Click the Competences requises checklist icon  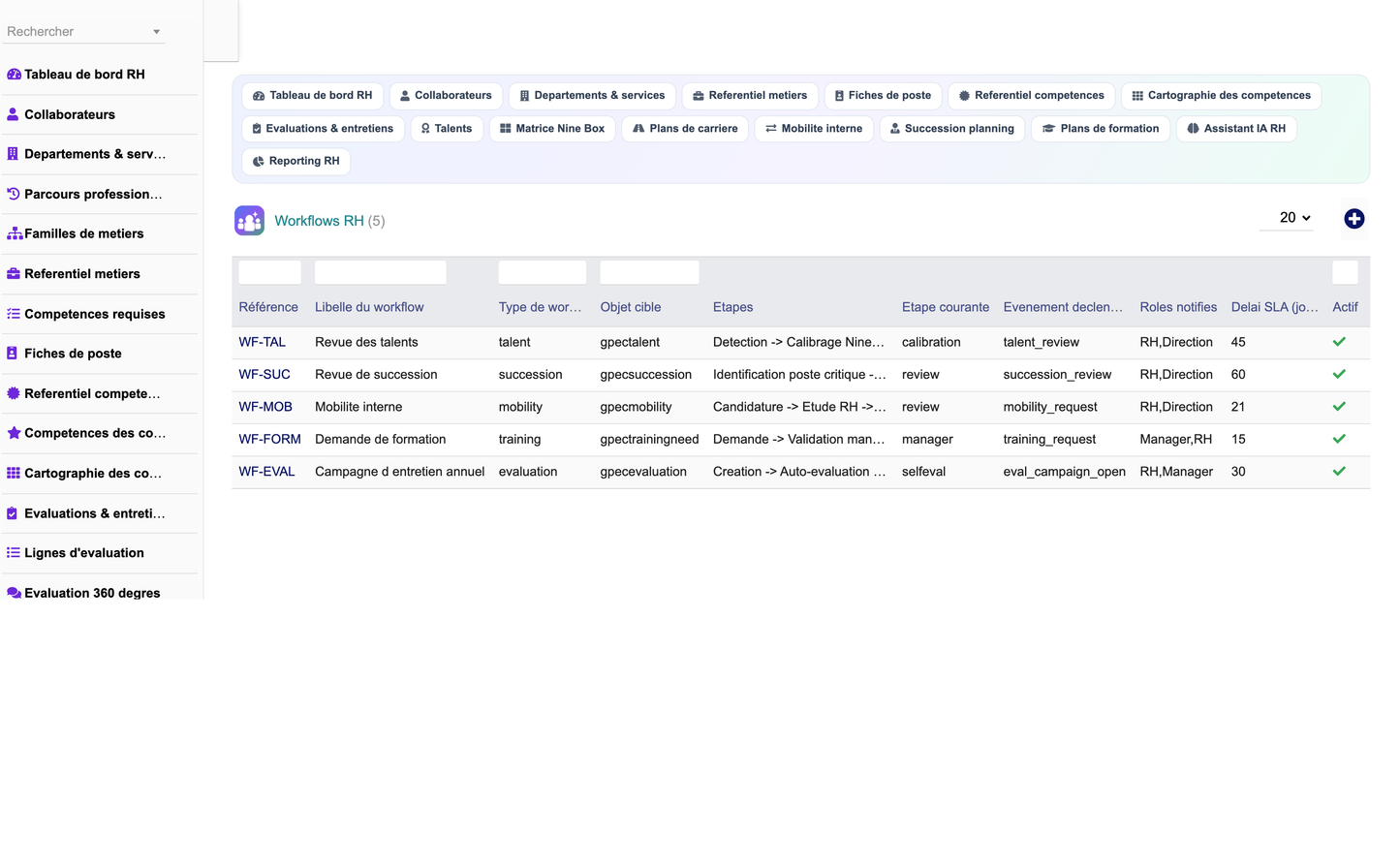pos(14,314)
